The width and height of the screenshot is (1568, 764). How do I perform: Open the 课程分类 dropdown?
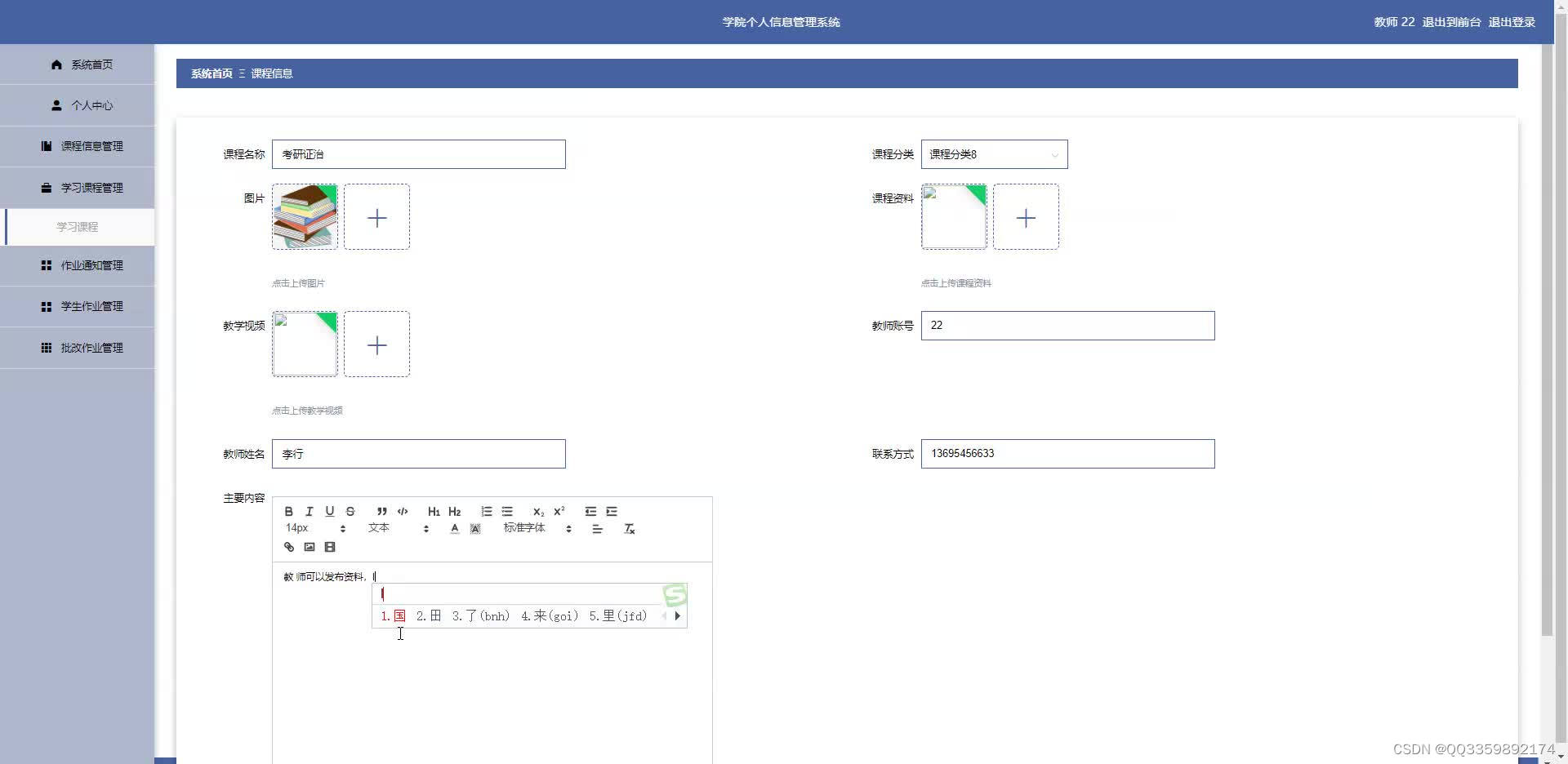(994, 154)
